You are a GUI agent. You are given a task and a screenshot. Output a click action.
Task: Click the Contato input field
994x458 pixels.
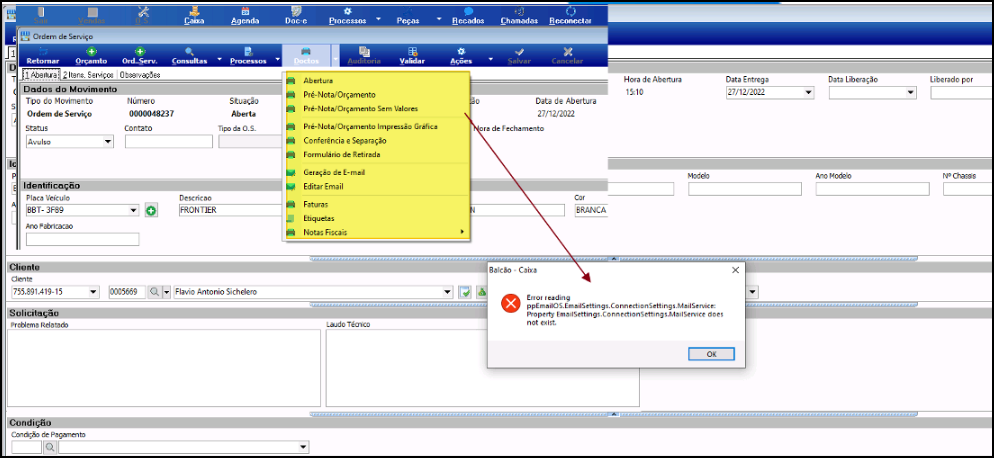pyautogui.click(x=168, y=142)
